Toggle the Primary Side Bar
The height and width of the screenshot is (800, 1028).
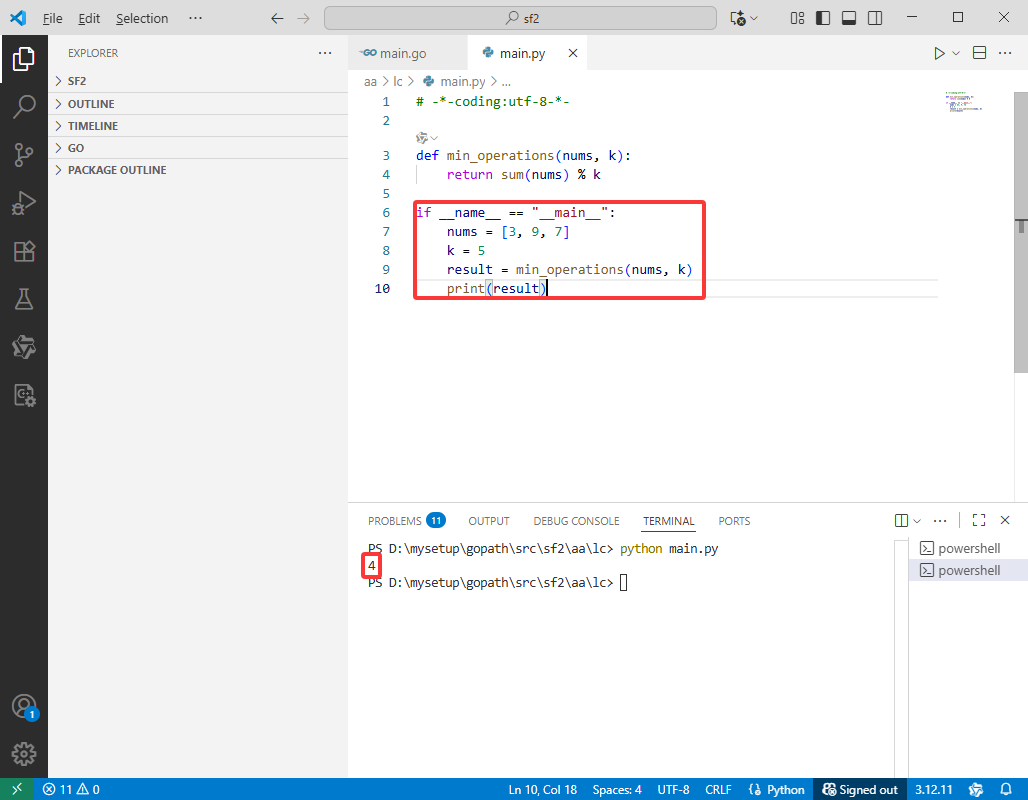pyautogui.click(x=823, y=18)
